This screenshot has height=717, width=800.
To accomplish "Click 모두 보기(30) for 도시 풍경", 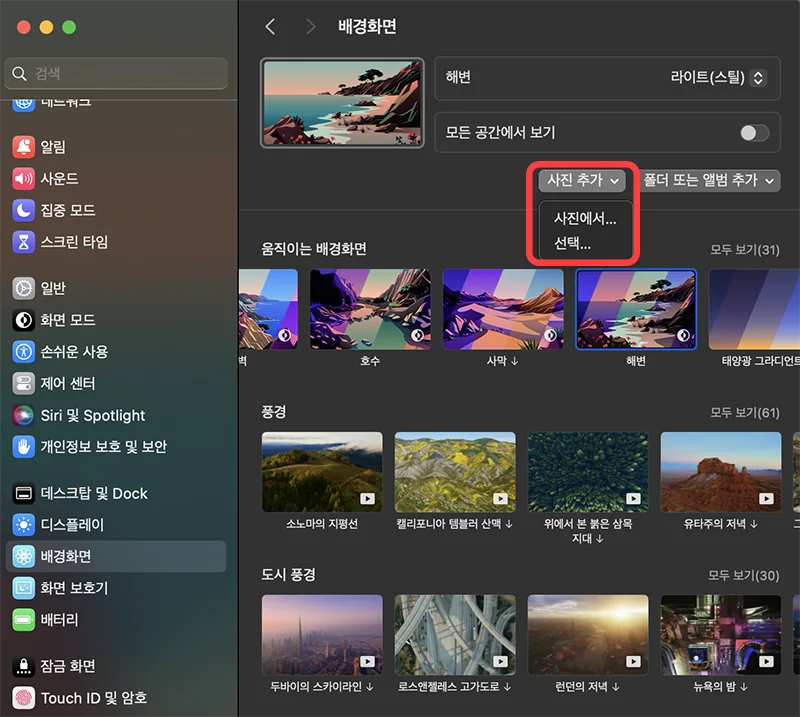I will tap(744, 576).
